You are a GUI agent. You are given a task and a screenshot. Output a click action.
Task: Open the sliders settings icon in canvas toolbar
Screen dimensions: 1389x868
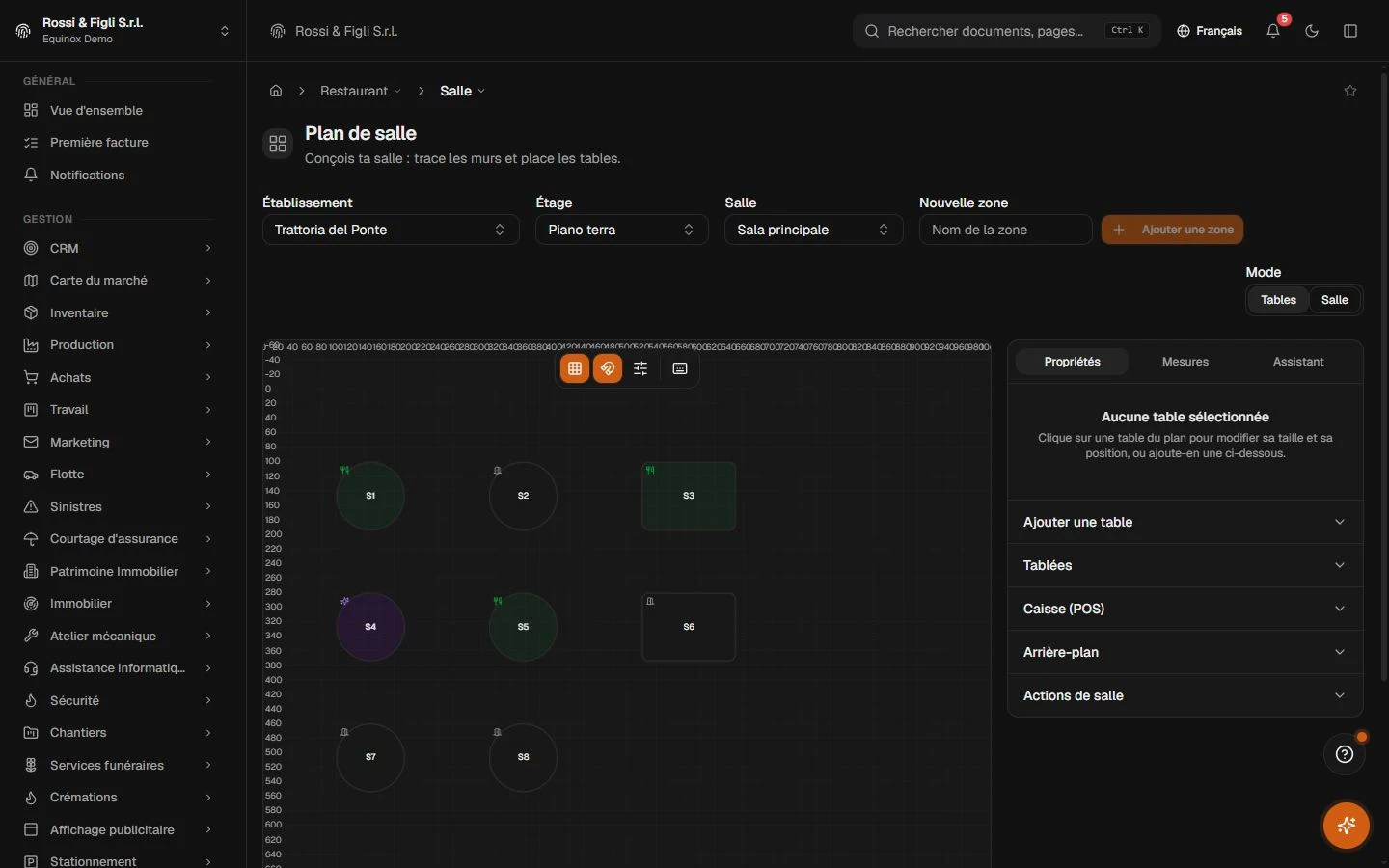(x=640, y=368)
